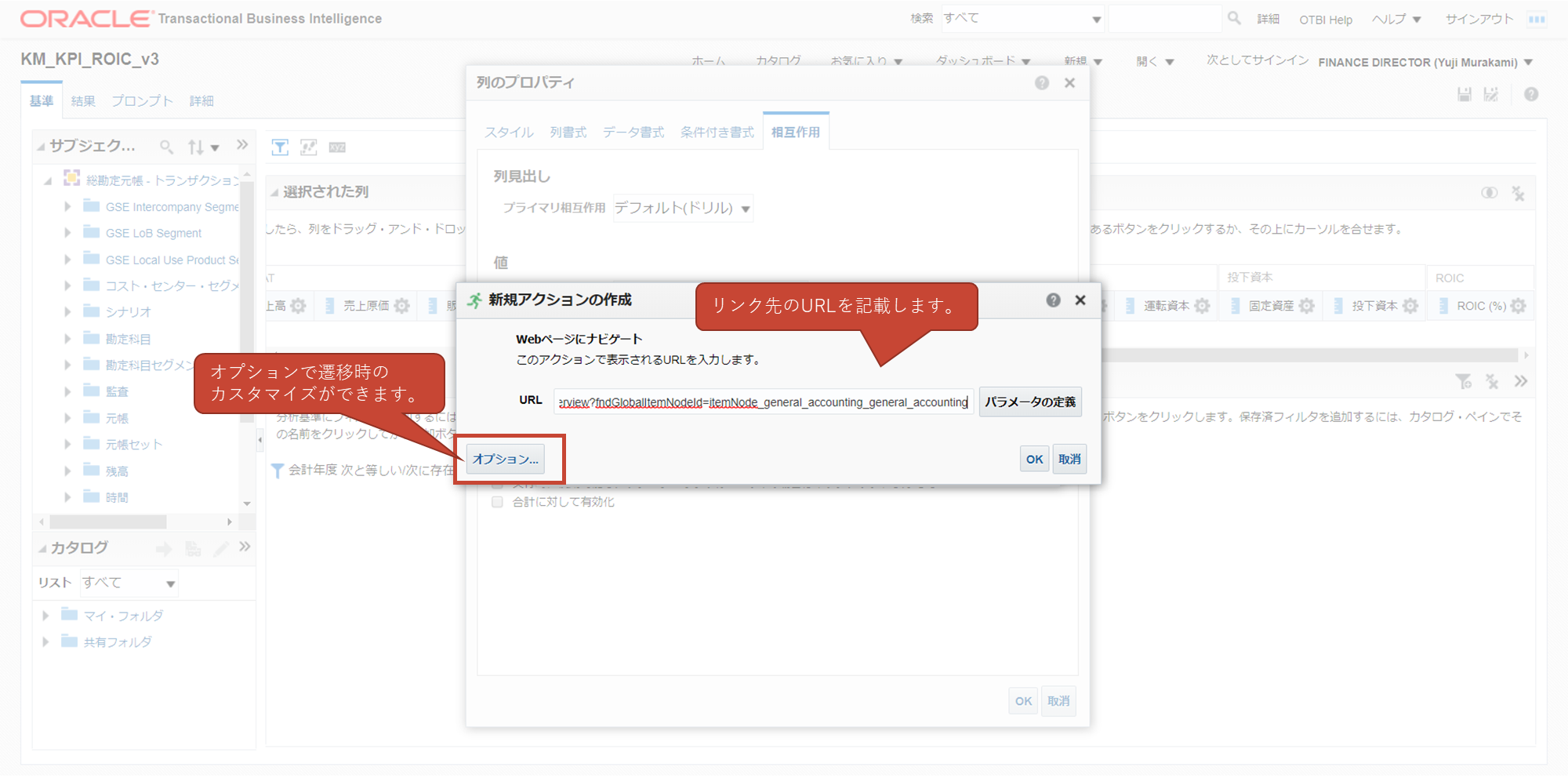Click the 売上原価 column bar icon

click(x=330, y=306)
